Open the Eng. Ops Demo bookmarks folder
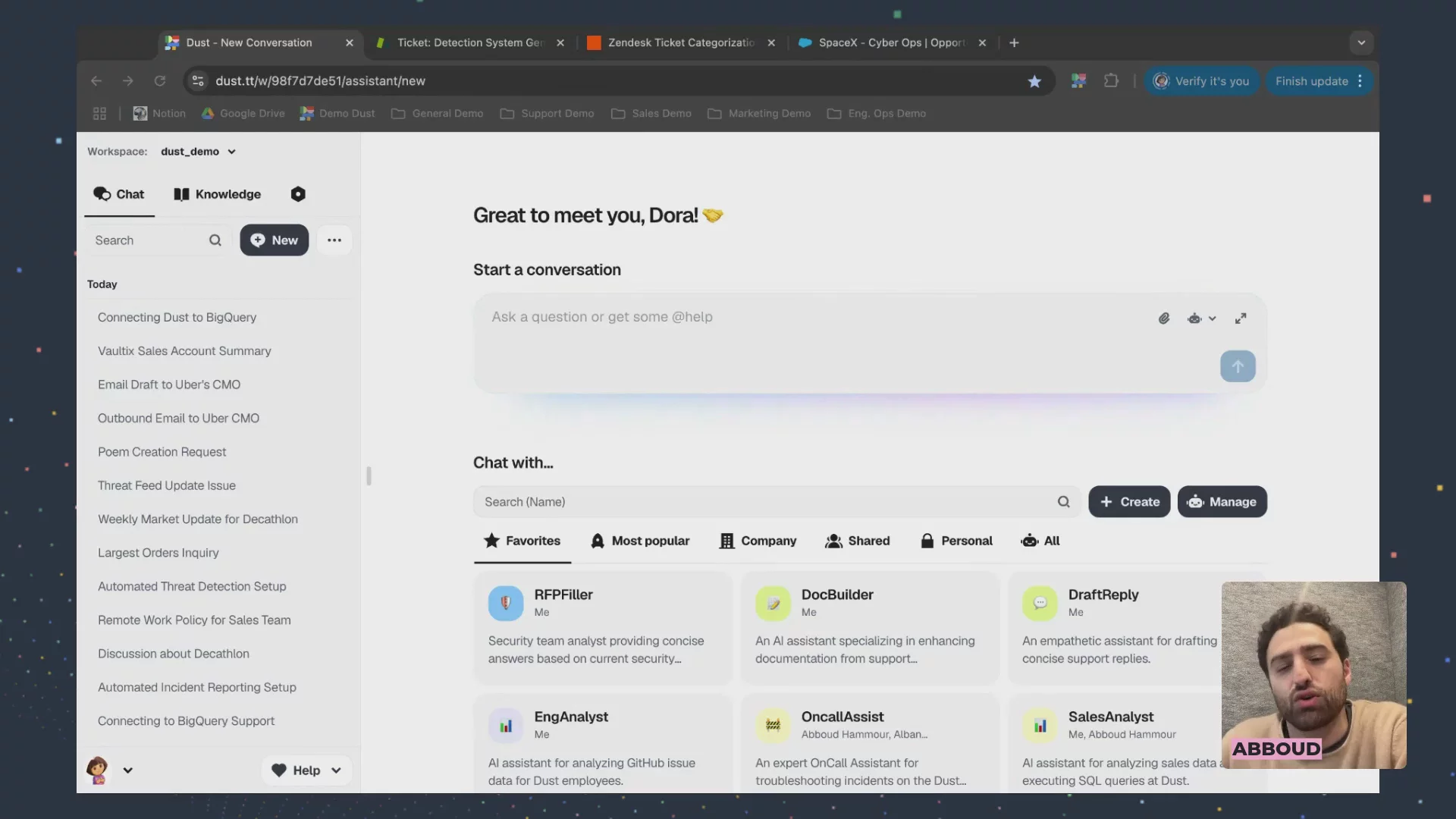This screenshot has width=1456, height=819. point(877,114)
